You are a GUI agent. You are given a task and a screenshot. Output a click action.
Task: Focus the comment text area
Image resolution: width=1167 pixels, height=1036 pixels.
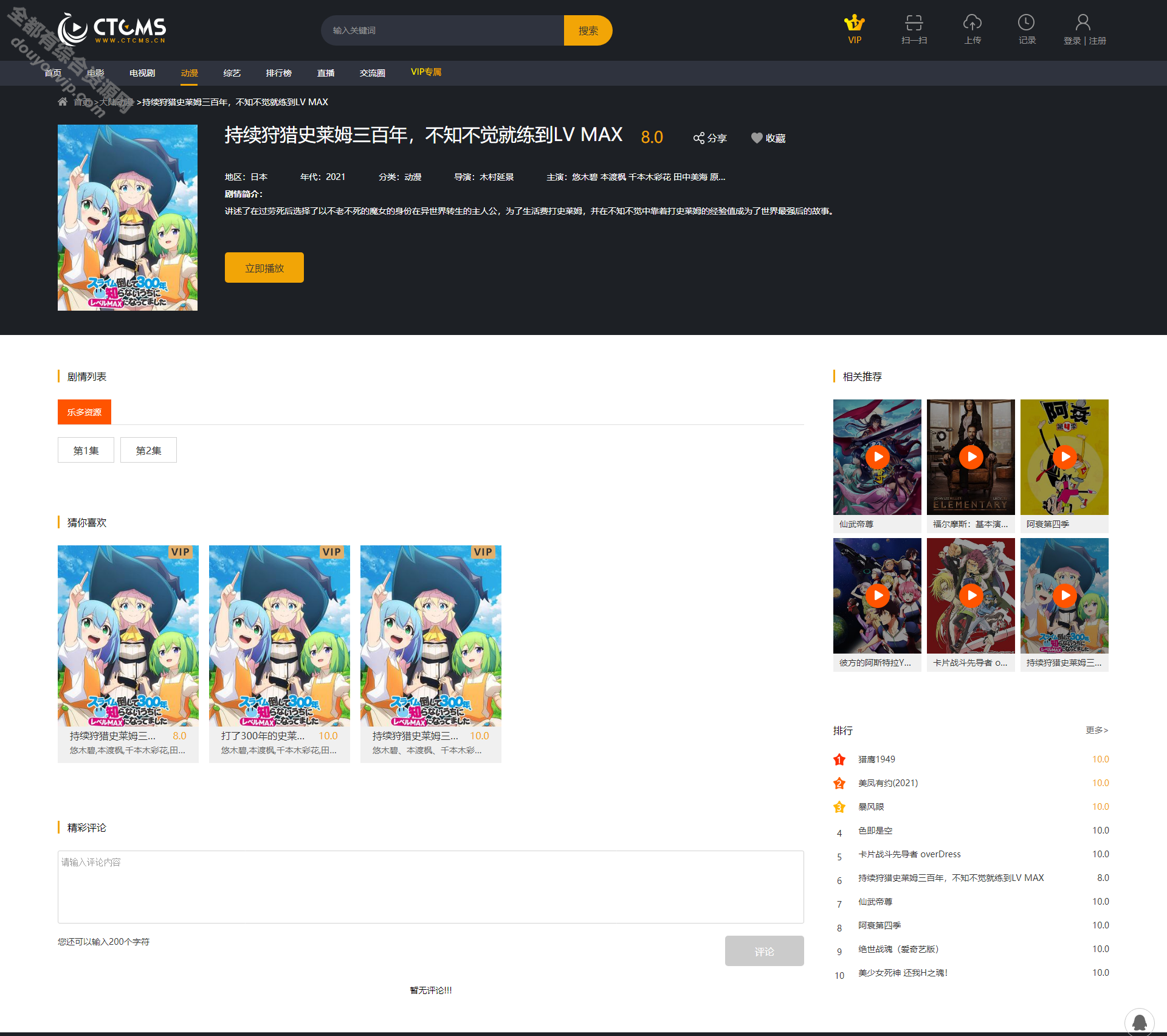[431, 887]
